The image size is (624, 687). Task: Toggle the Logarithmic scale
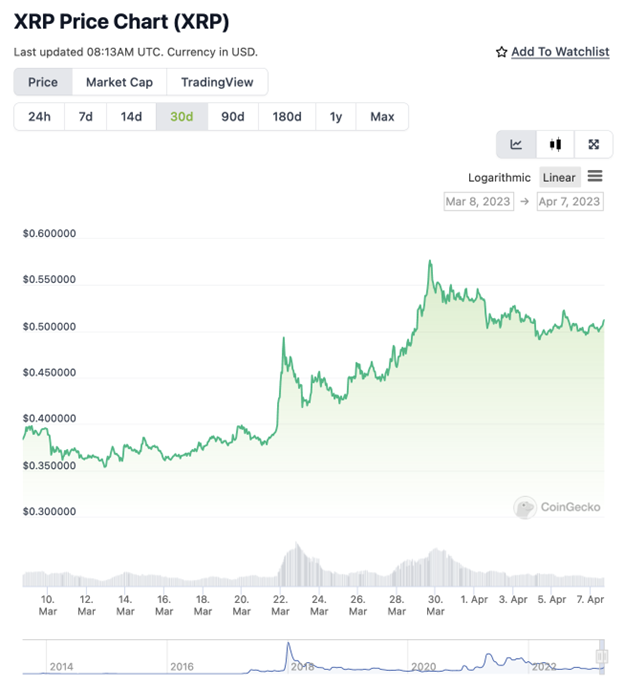pos(499,177)
